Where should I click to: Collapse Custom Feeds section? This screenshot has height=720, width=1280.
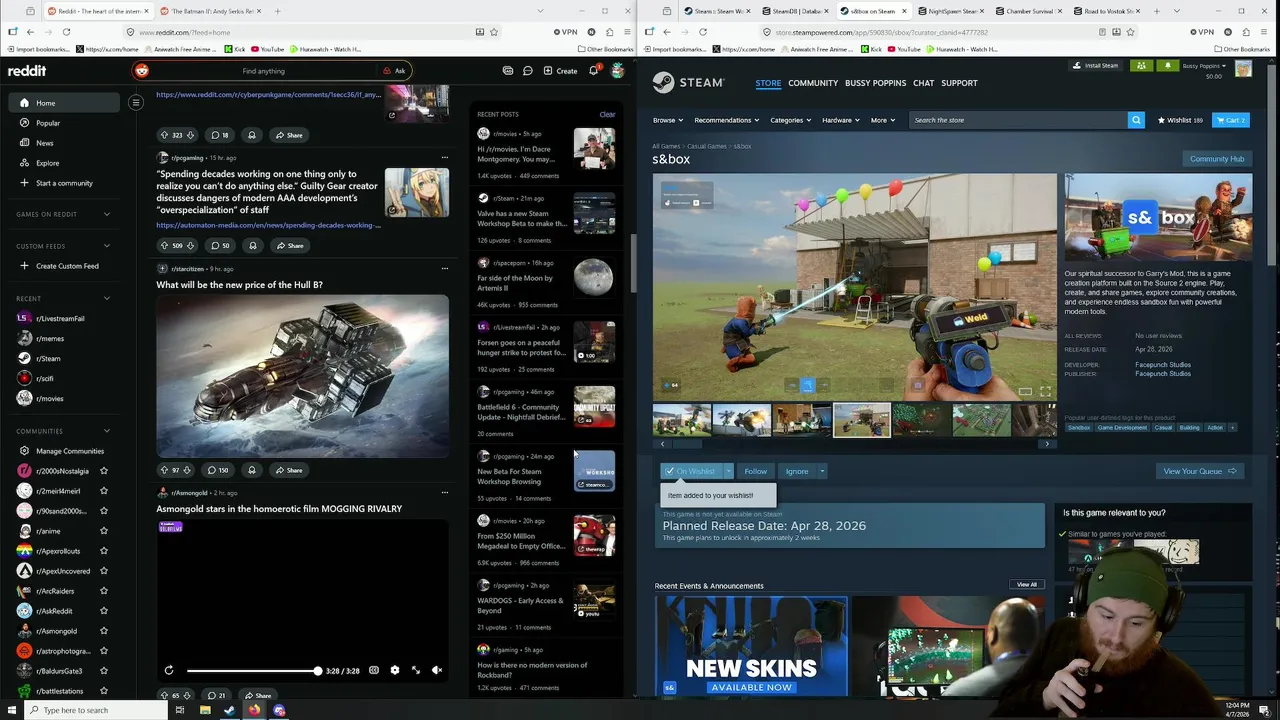[x=107, y=246]
